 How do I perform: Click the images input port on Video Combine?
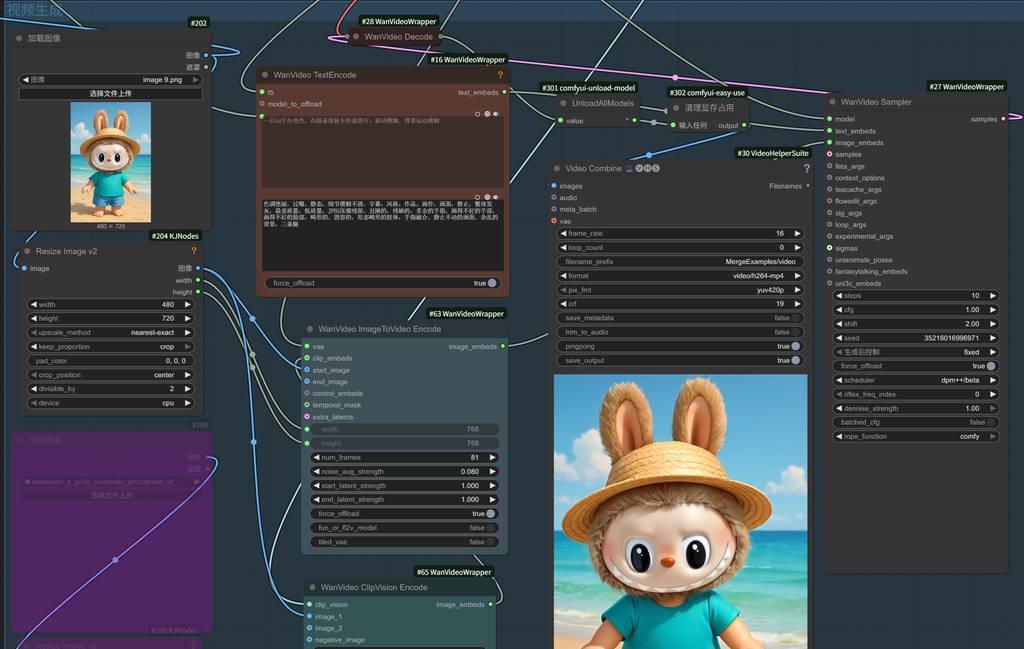[554, 186]
